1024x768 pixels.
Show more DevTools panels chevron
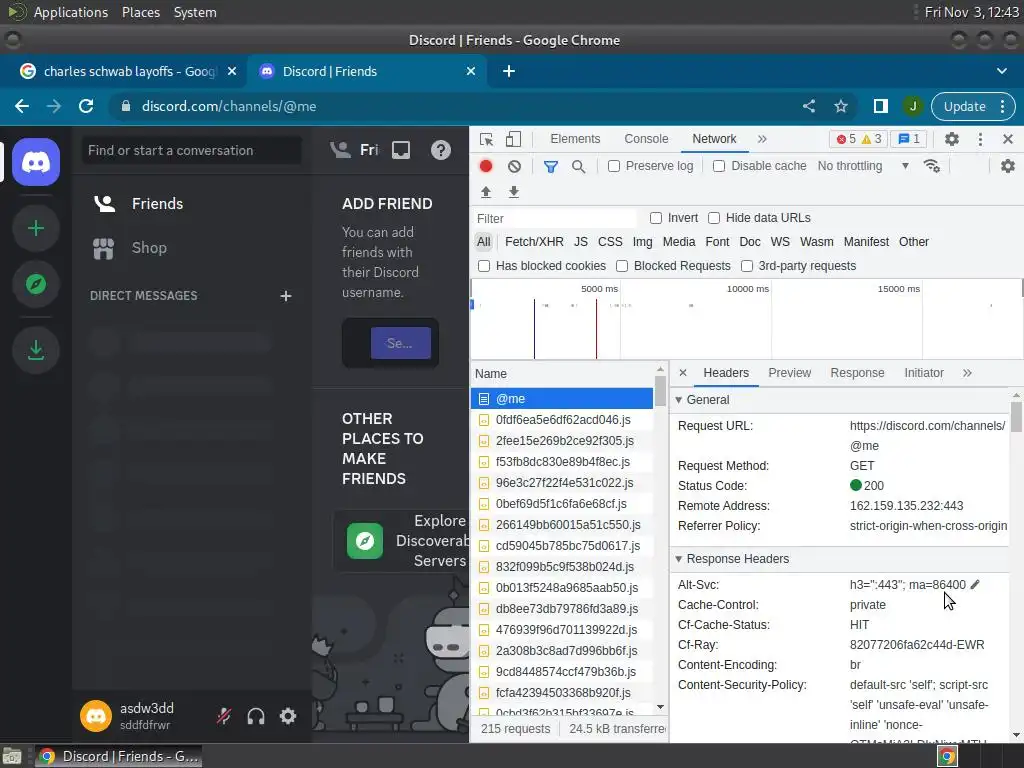pyautogui.click(x=762, y=138)
